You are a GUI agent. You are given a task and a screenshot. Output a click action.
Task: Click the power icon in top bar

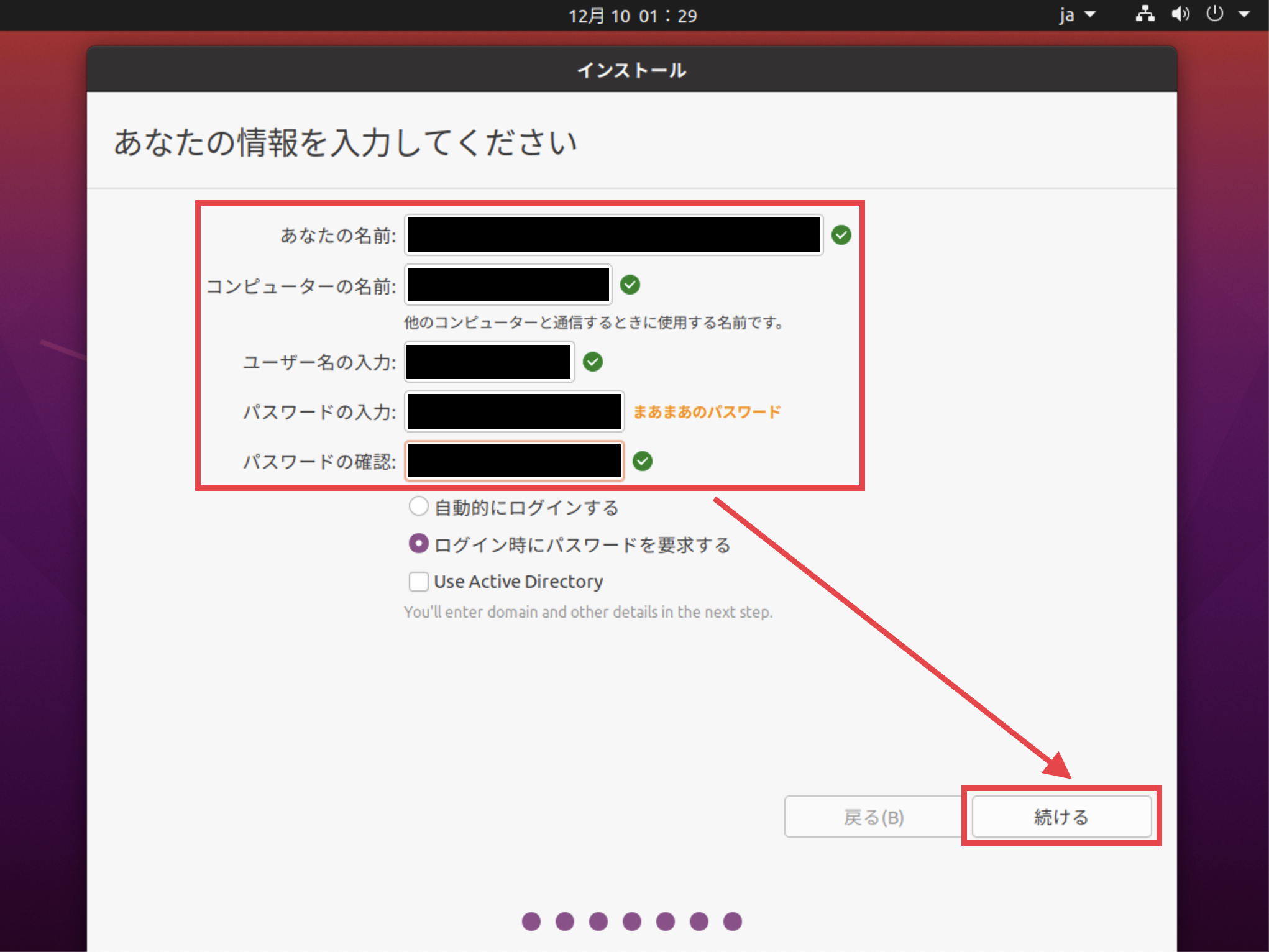click(x=1214, y=14)
